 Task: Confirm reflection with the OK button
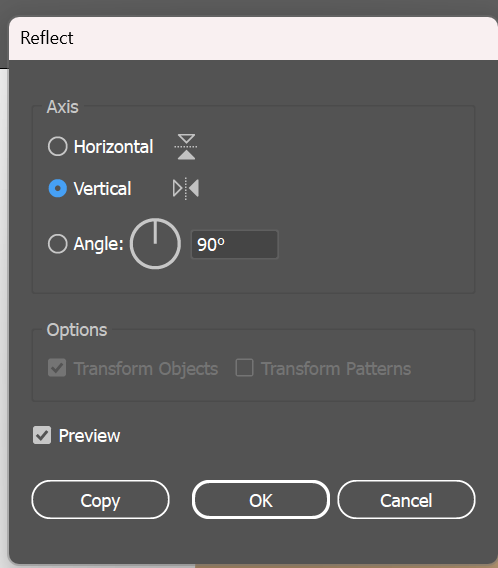(261, 500)
